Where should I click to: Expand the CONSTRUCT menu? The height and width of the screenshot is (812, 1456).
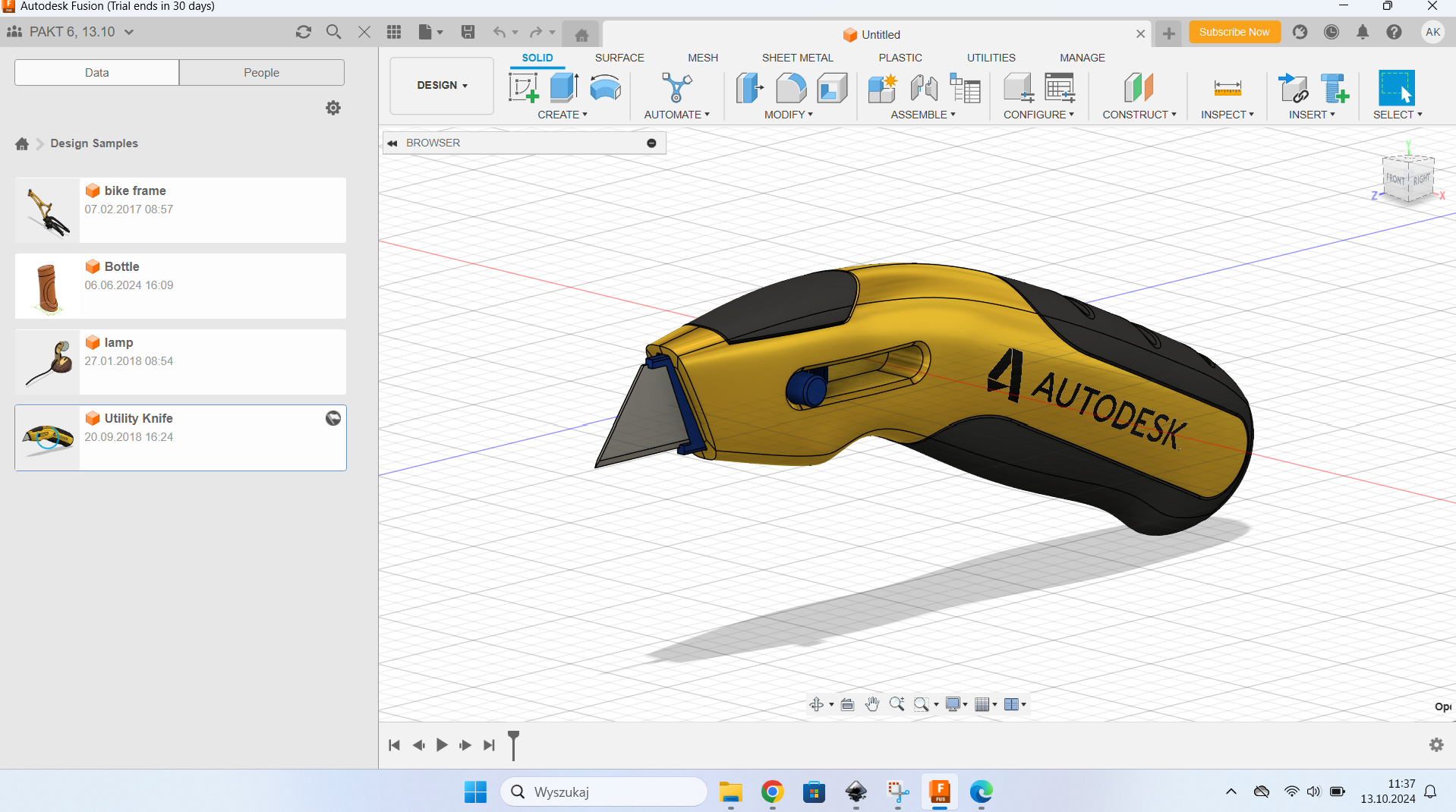(1139, 115)
